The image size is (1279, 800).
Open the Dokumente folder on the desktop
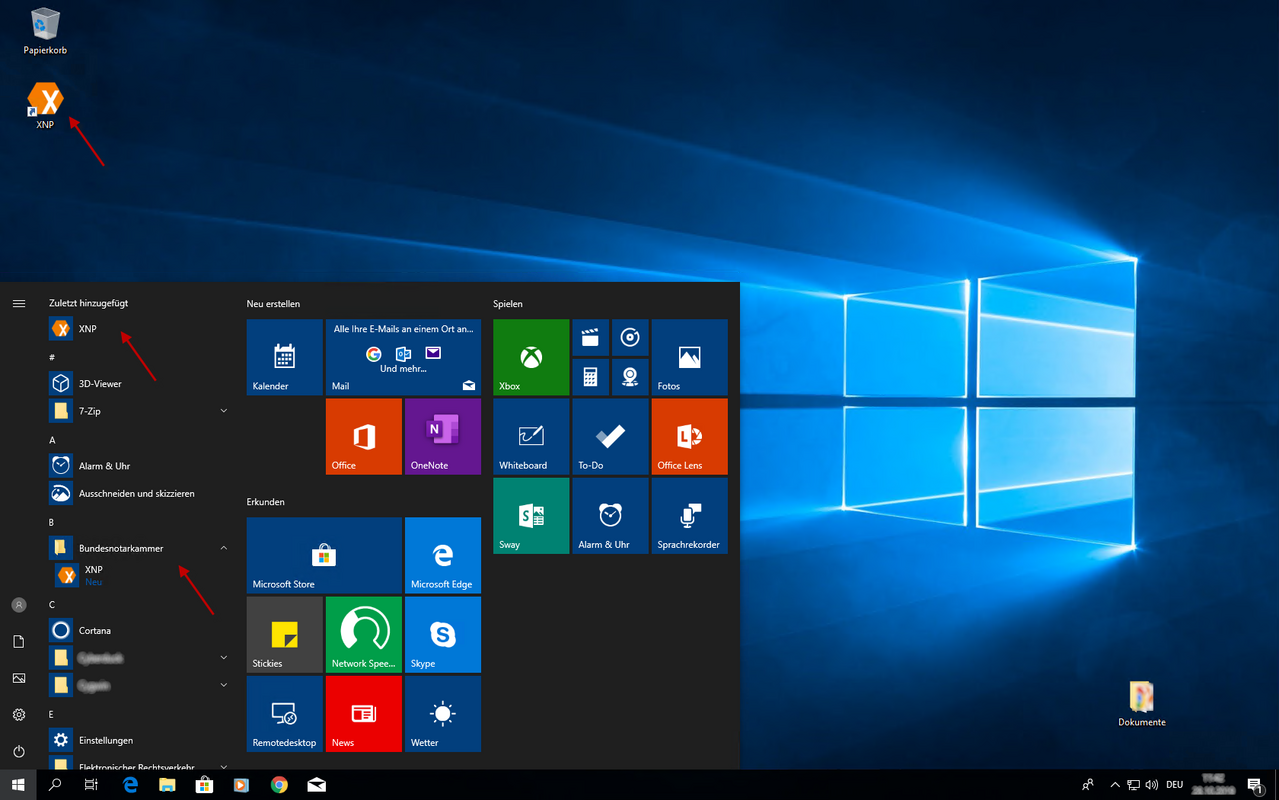click(x=1142, y=704)
